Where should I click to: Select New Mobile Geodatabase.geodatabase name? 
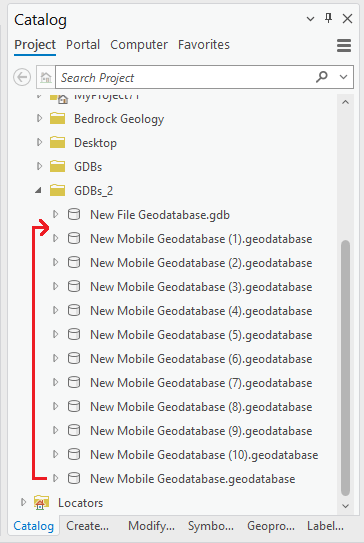point(193,479)
